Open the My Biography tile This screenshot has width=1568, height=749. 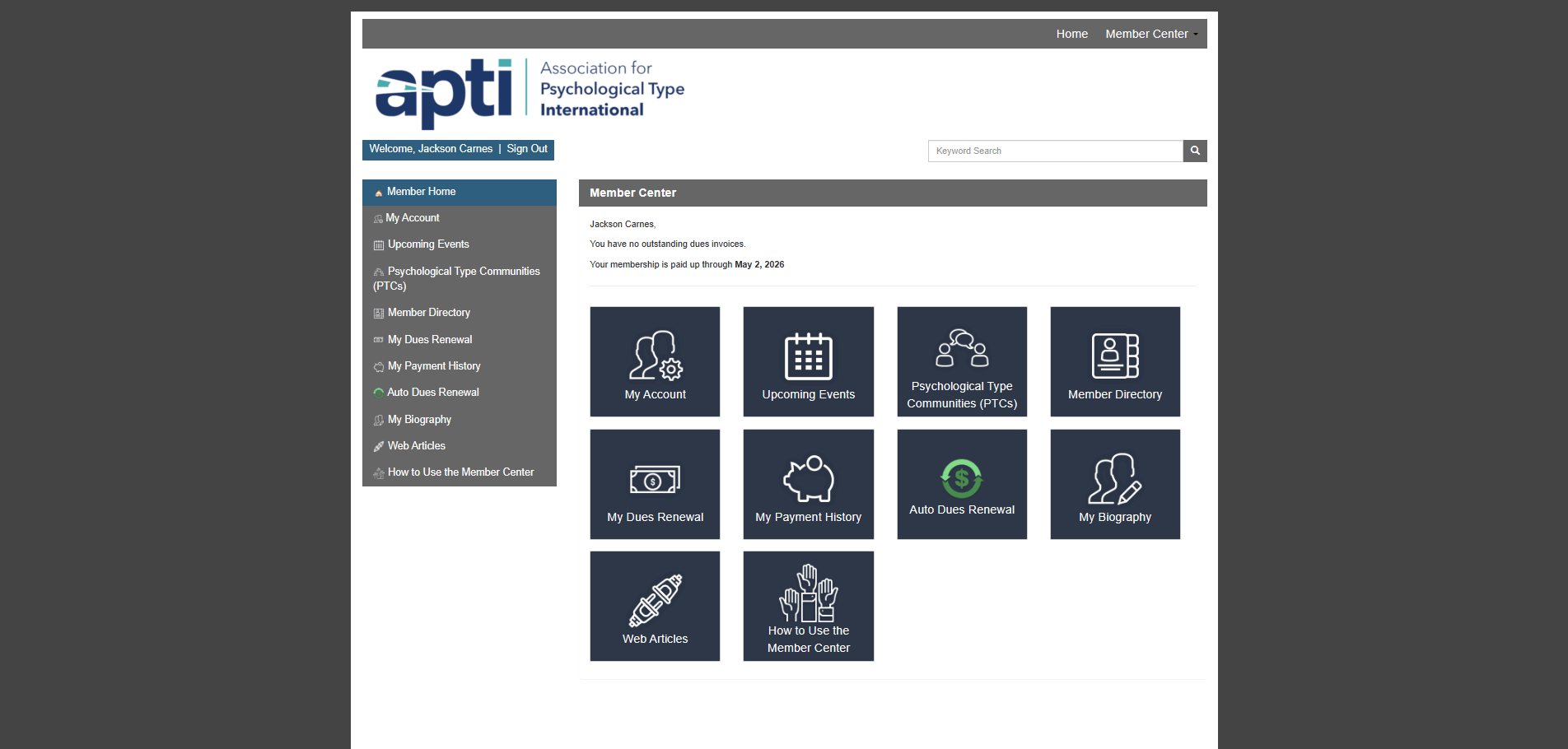click(x=1114, y=484)
